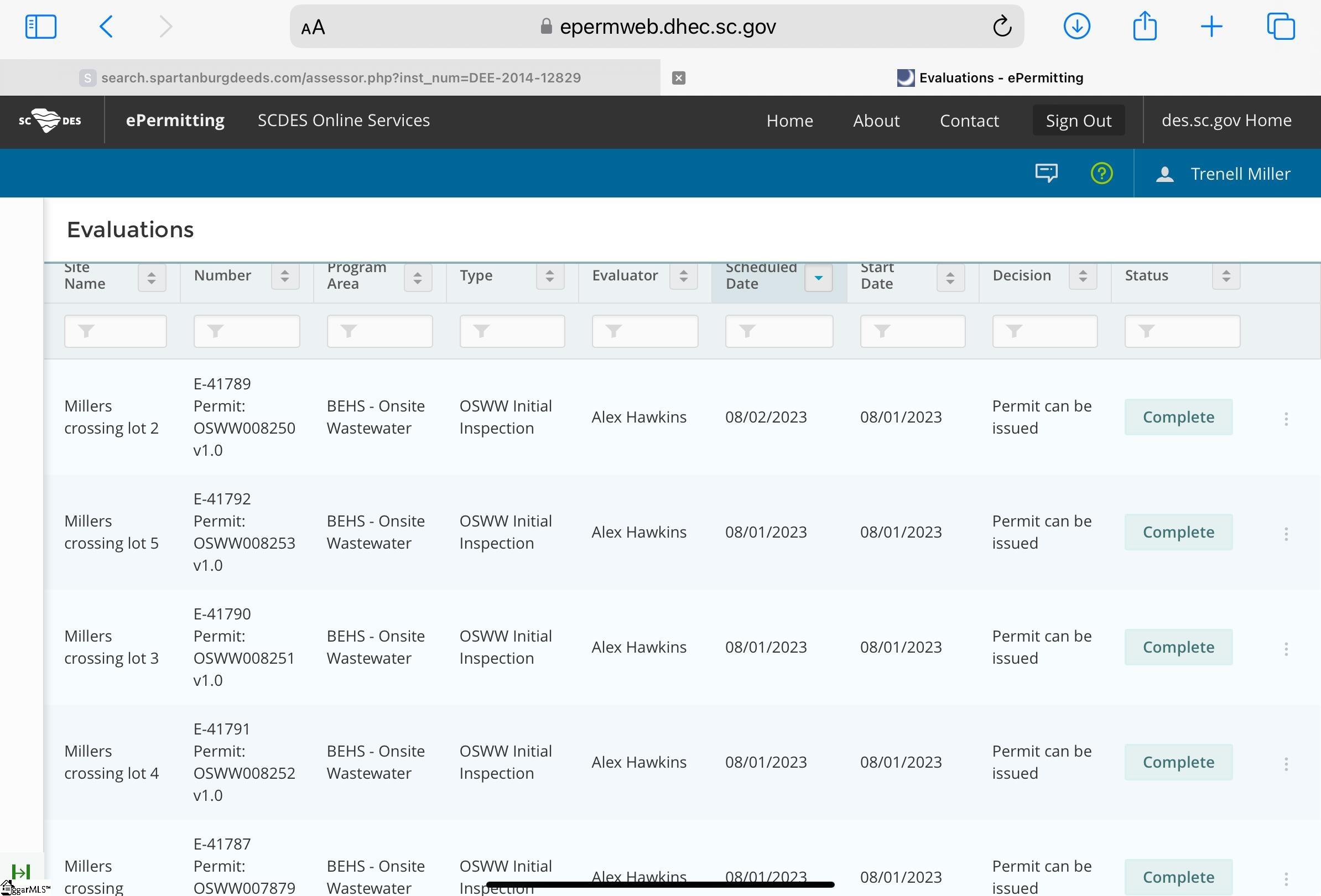Click the Start Date filter field

913,331
